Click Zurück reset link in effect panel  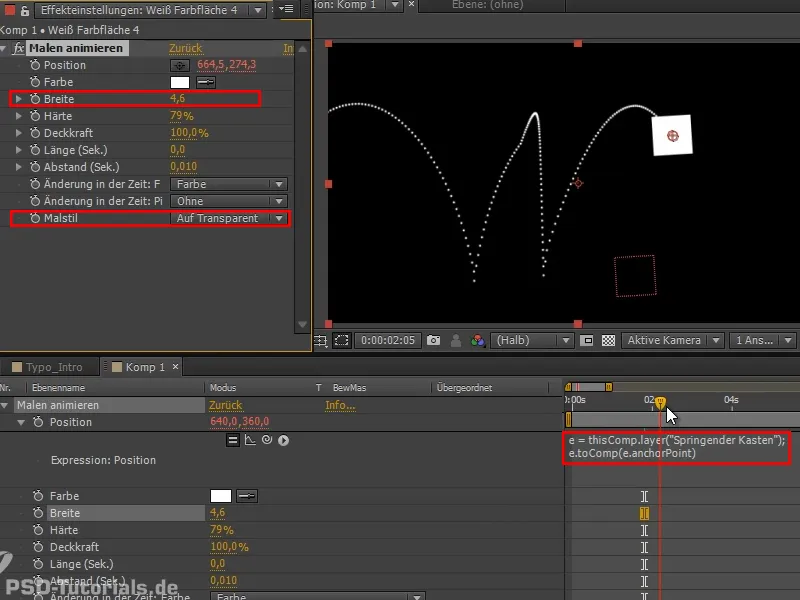186,48
